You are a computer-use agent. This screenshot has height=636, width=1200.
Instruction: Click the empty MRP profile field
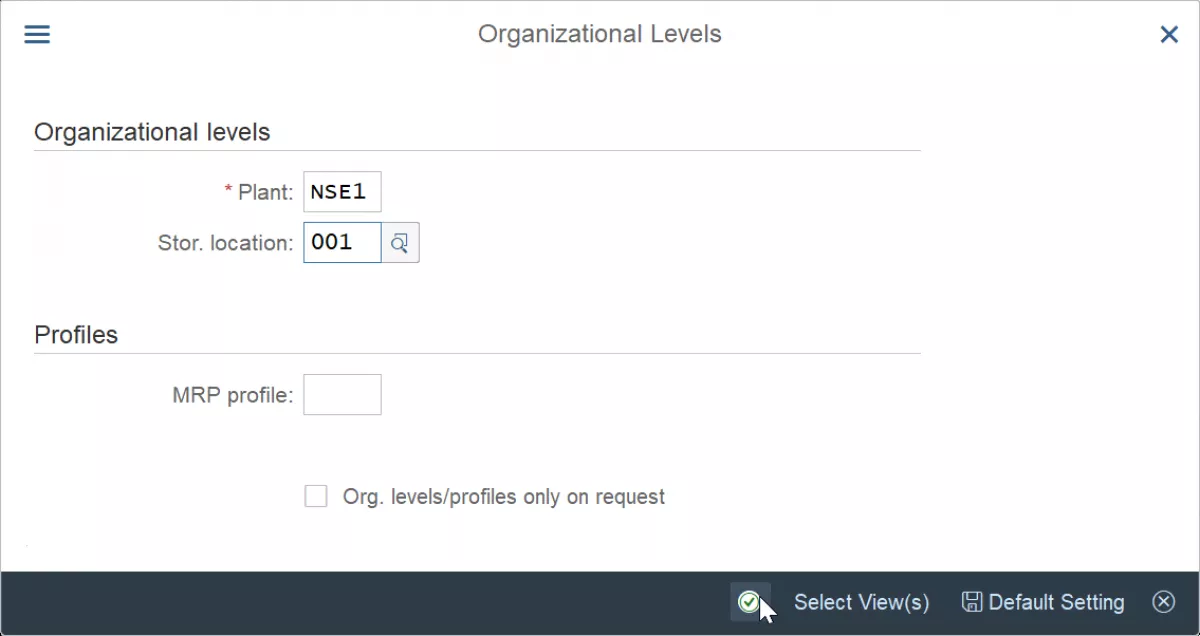point(342,395)
